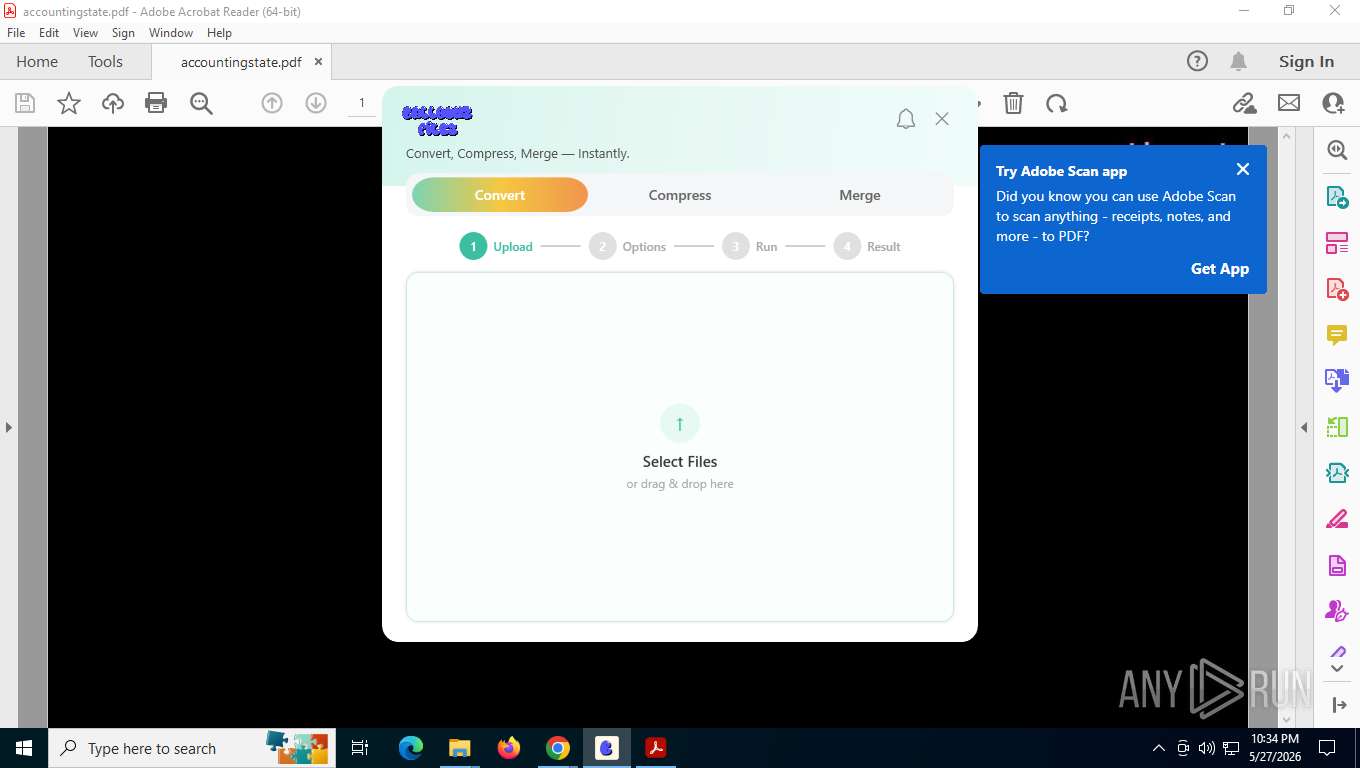This screenshot has height=768, width=1360.
Task: Send the file by email with the envelope icon
Action: (1289, 103)
